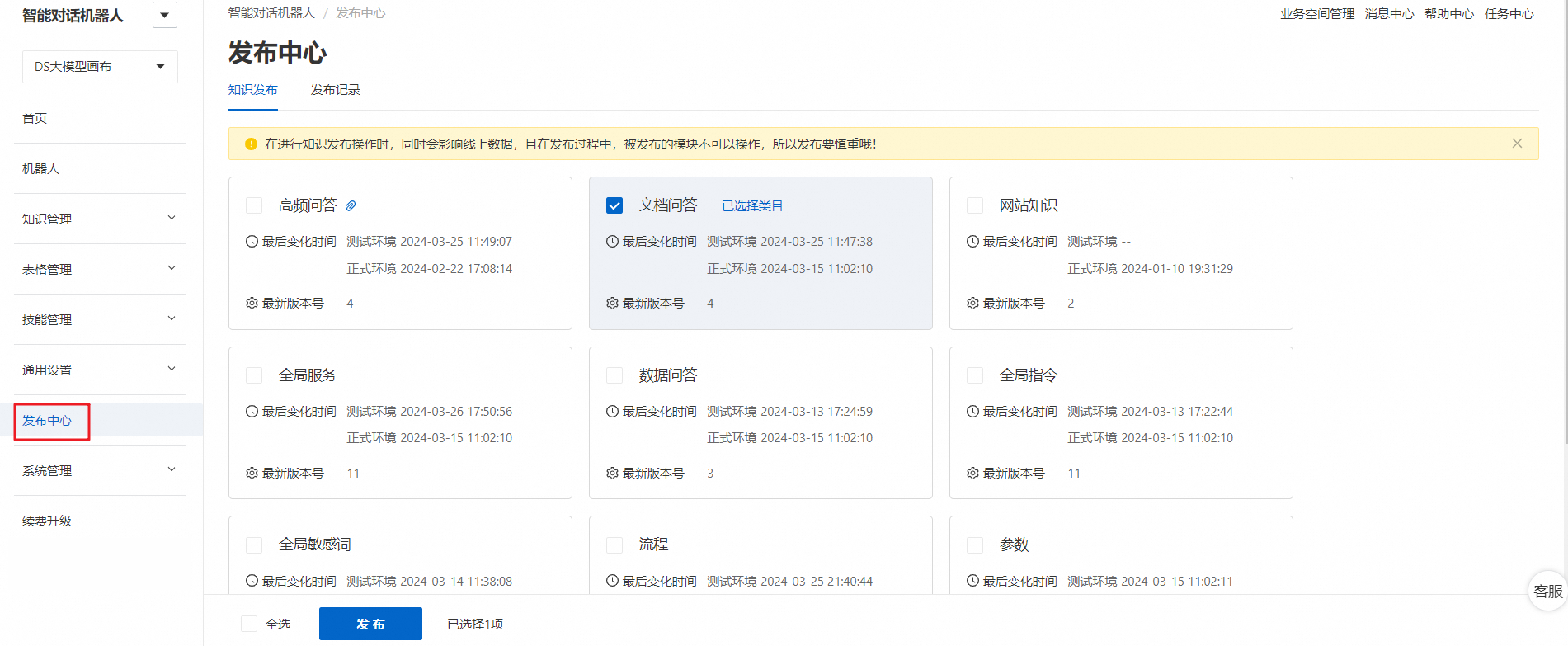1568x646 pixels.
Task: Close the yellow warning banner
Action: (x=1517, y=144)
